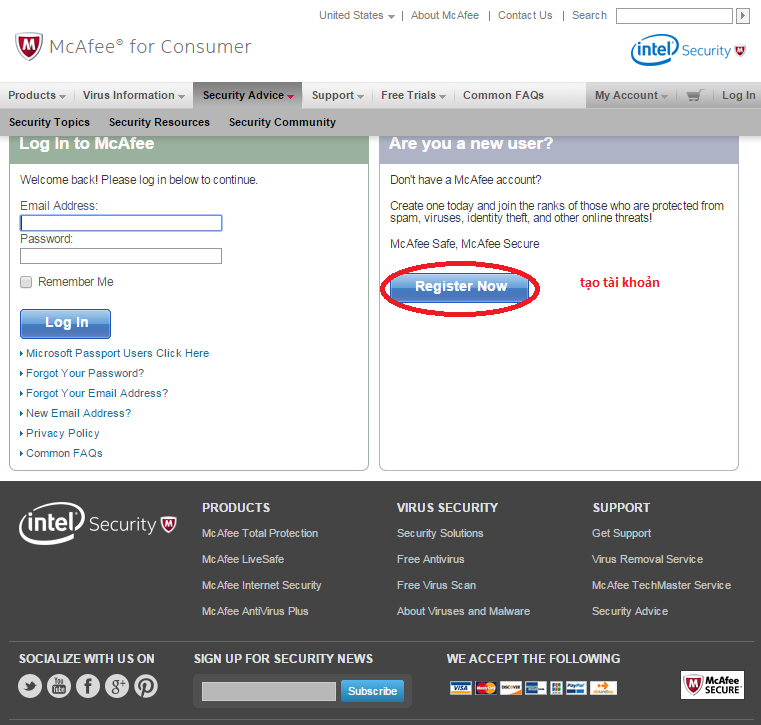This screenshot has width=761, height=725.
Task: Click the JCB card icon
Action: 556,688
